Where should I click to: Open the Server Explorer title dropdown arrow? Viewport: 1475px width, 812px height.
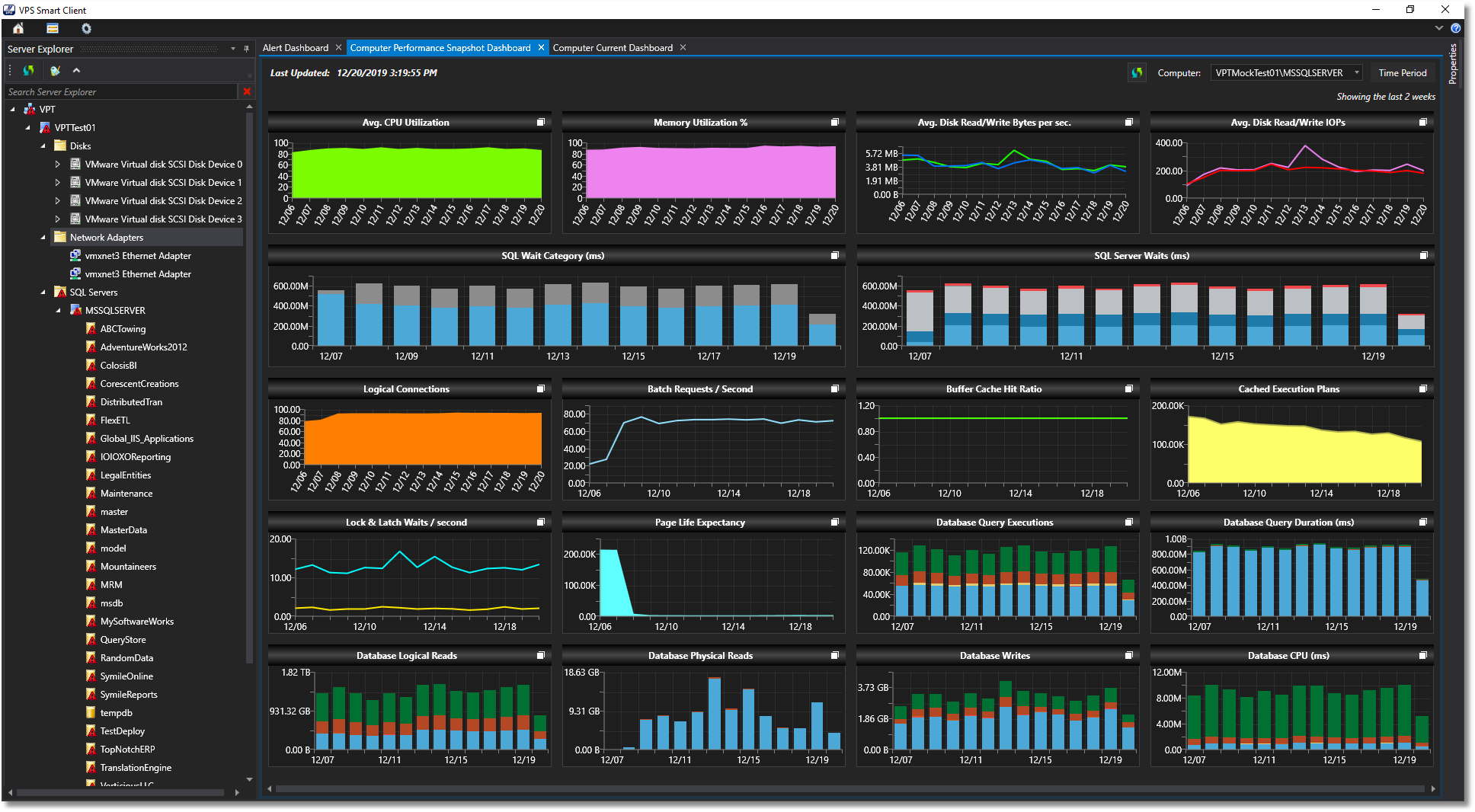coord(233,48)
